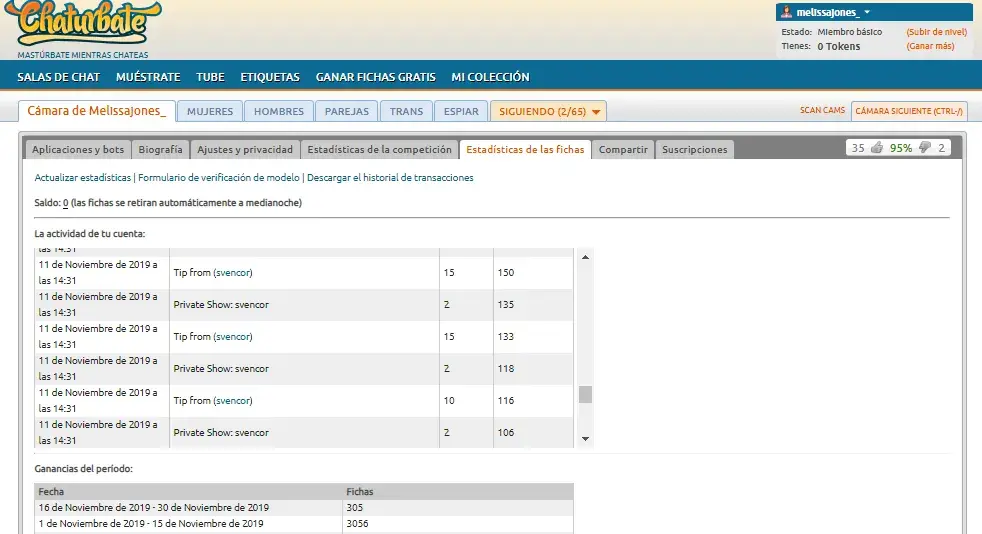Click the thumbs up vote icon
This screenshot has height=534, width=982.
pos(877,148)
